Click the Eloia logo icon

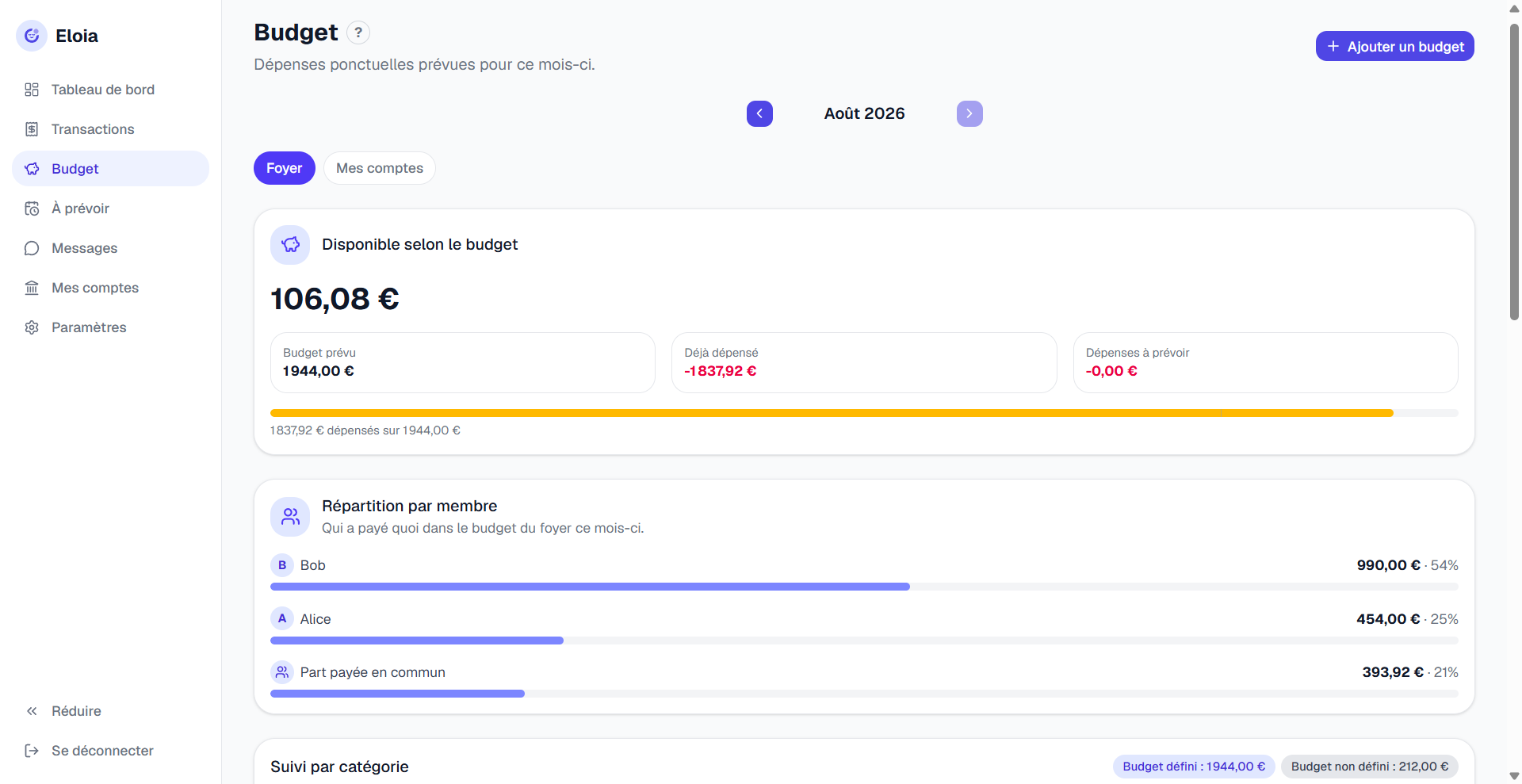tap(32, 36)
